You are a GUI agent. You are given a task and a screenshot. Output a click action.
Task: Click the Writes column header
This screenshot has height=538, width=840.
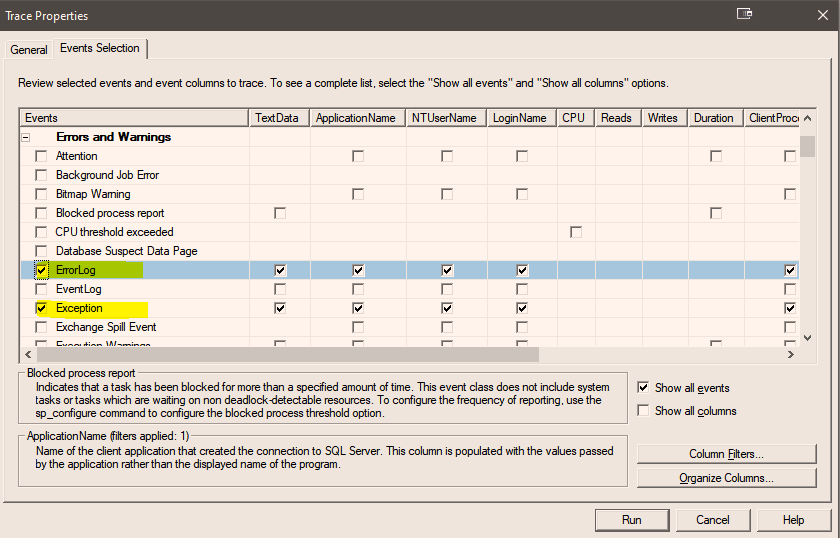pos(664,118)
